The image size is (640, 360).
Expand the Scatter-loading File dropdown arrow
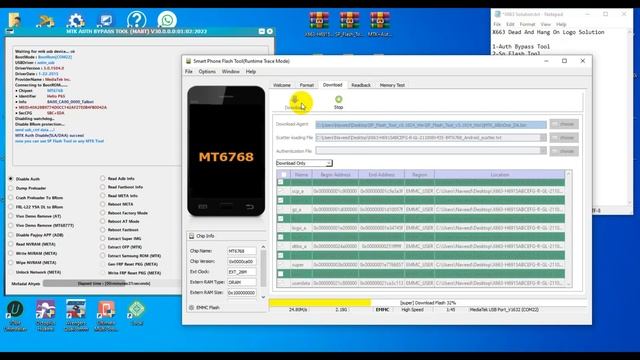click(543, 138)
